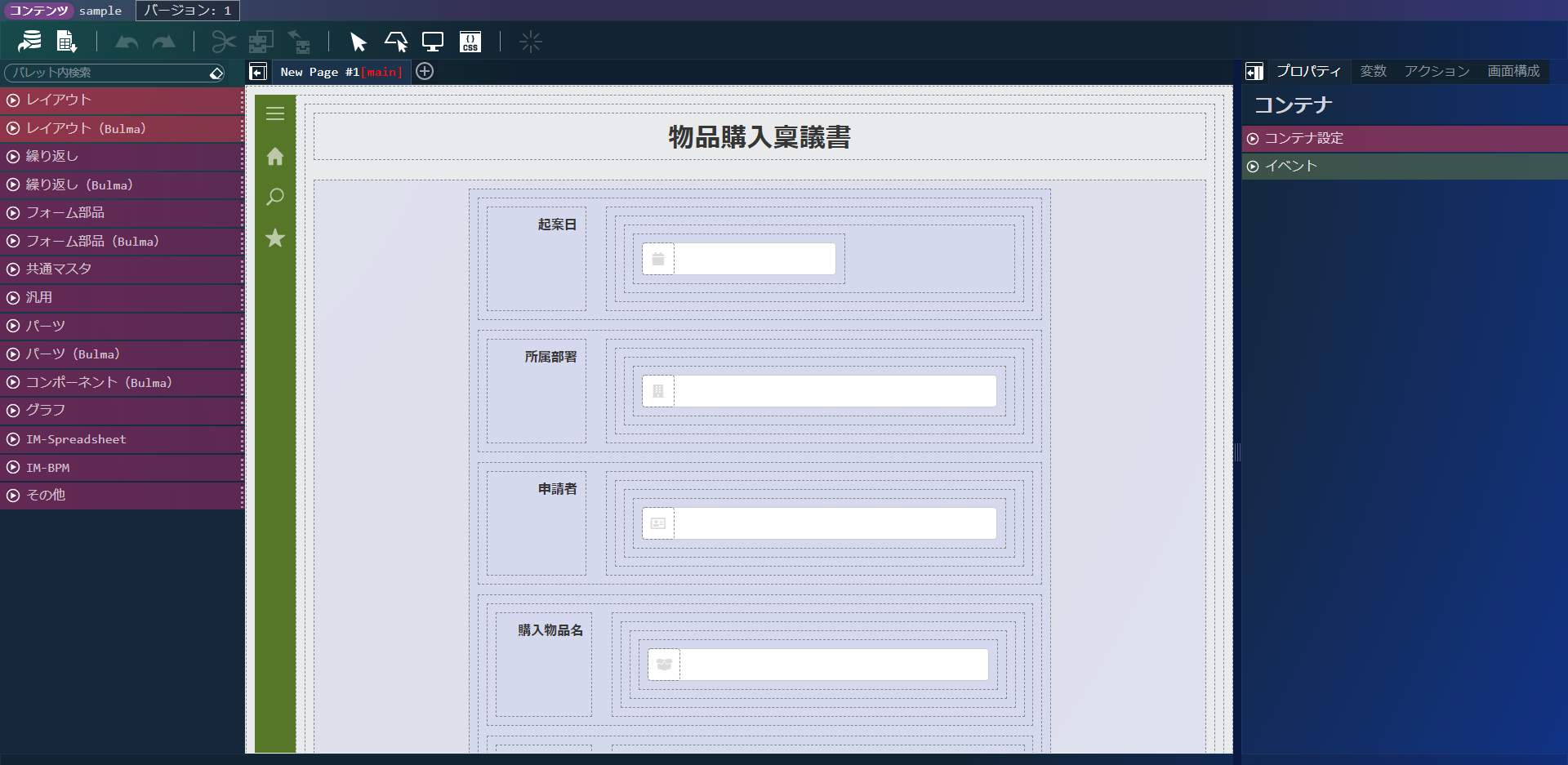Expand the グラフ palette category
1568x765 pixels.
[x=122, y=411]
